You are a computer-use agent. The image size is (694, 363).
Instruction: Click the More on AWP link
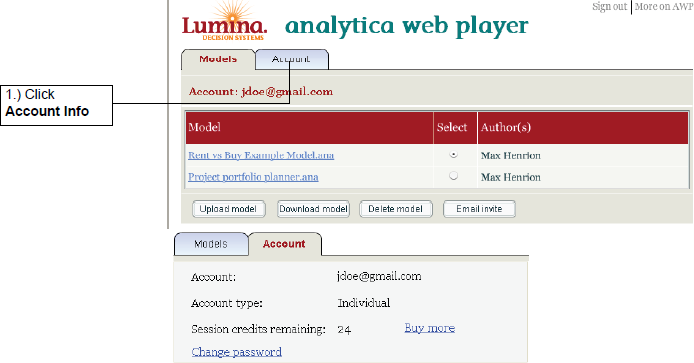[x=663, y=6]
